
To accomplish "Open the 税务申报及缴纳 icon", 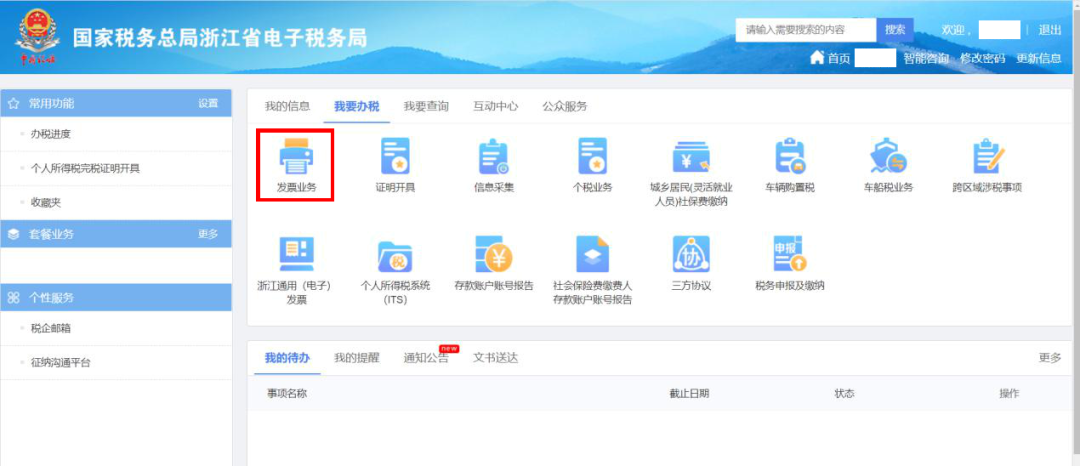I will coord(790,254).
